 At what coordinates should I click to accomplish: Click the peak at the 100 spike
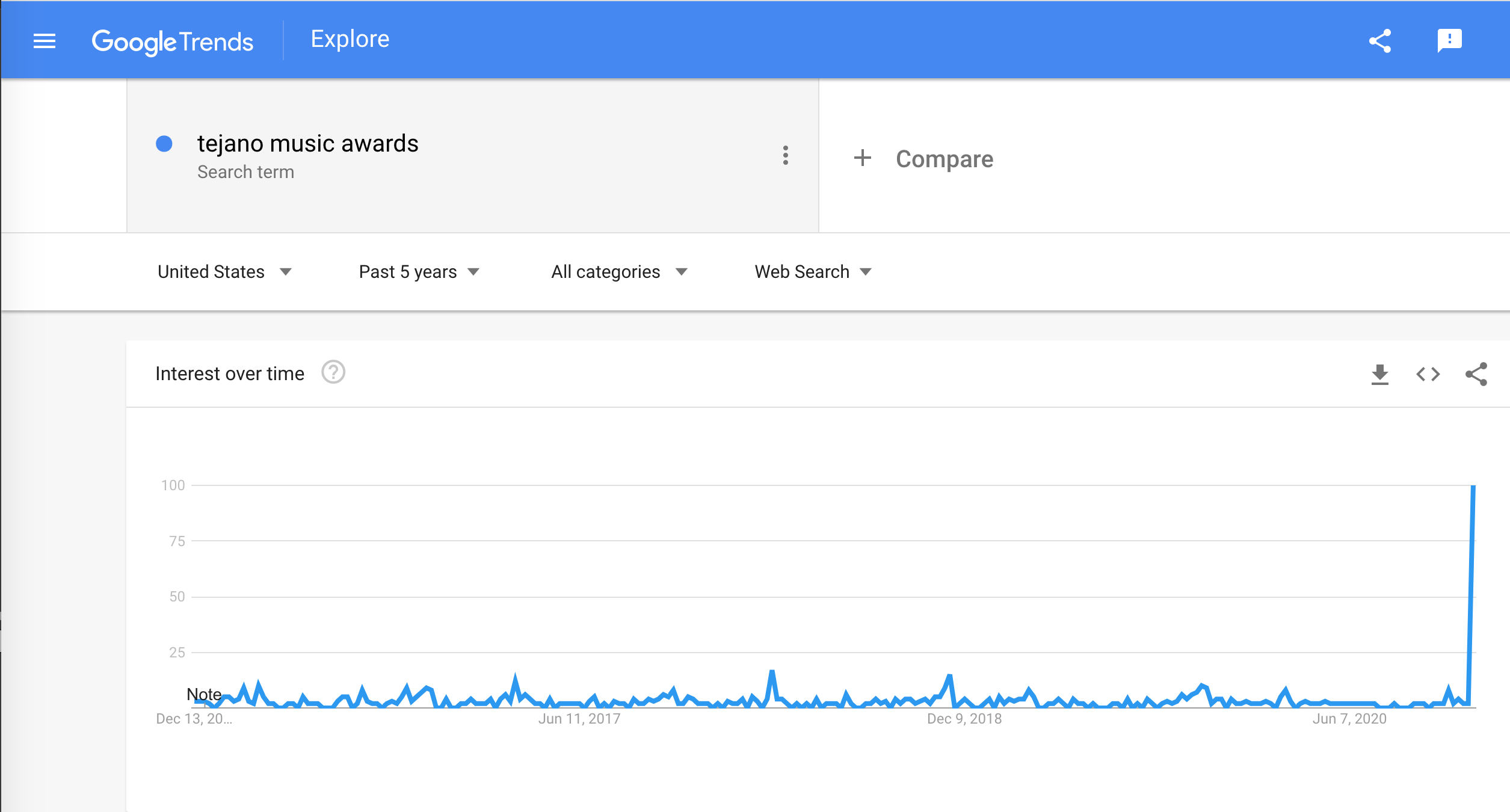pyautogui.click(x=1473, y=486)
